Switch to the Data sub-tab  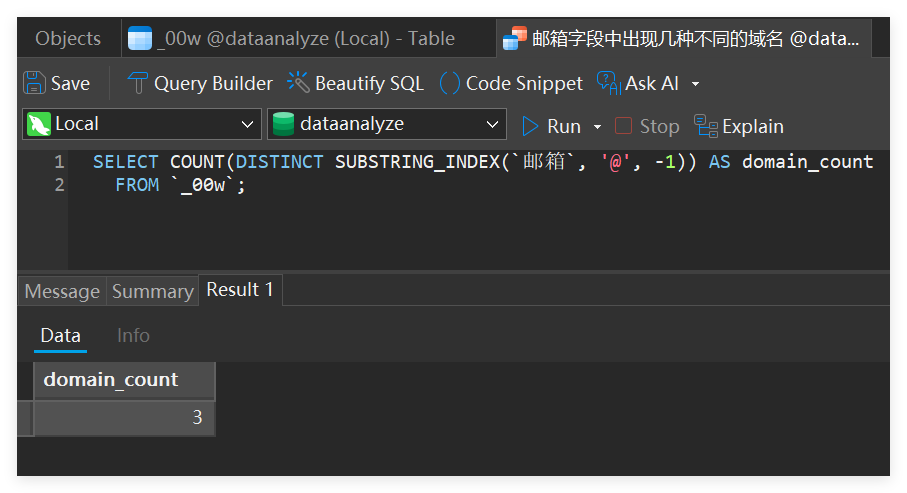tap(61, 336)
